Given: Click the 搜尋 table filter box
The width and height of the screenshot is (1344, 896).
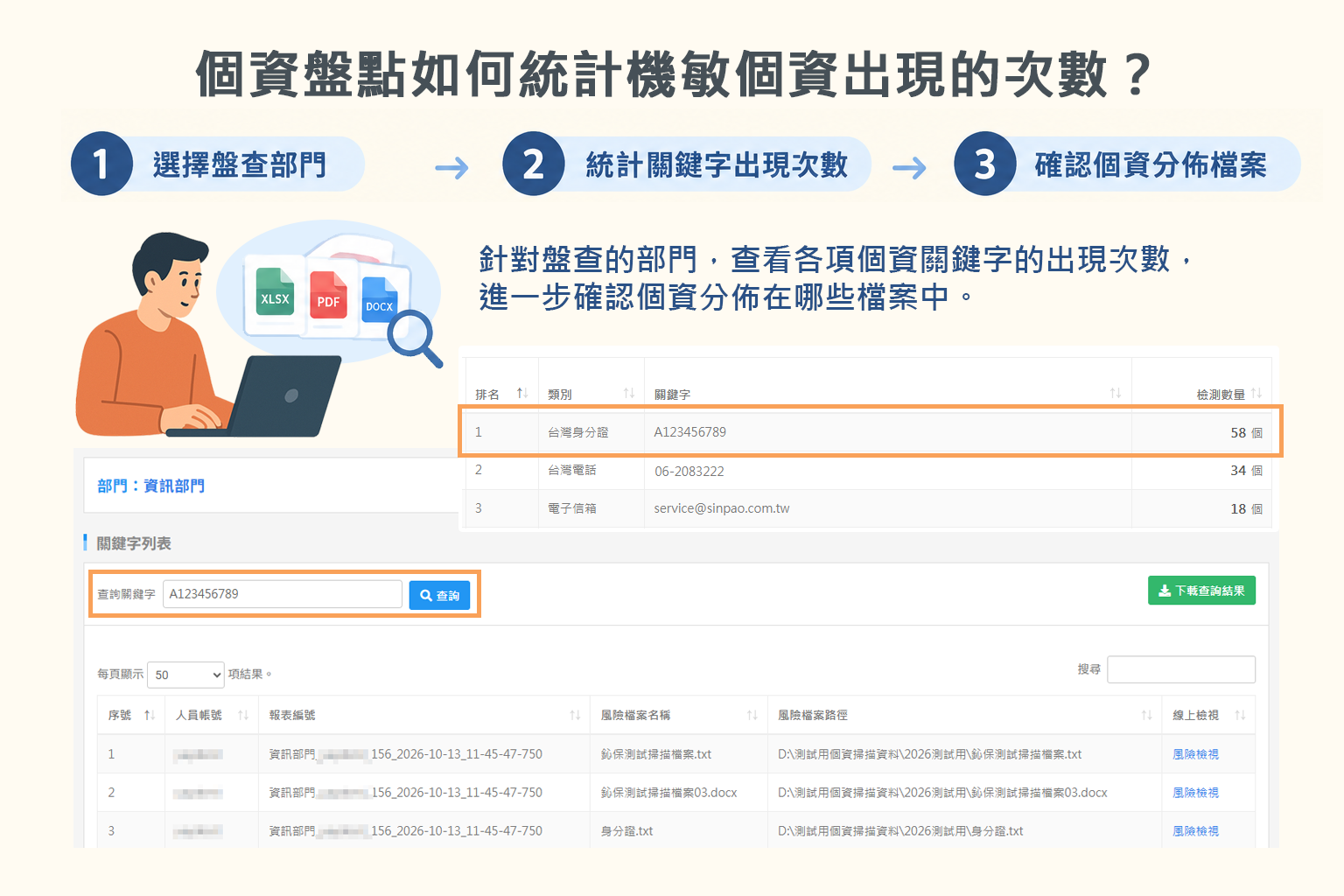Looking at the screenshot, I should (x=1181, y=669).
